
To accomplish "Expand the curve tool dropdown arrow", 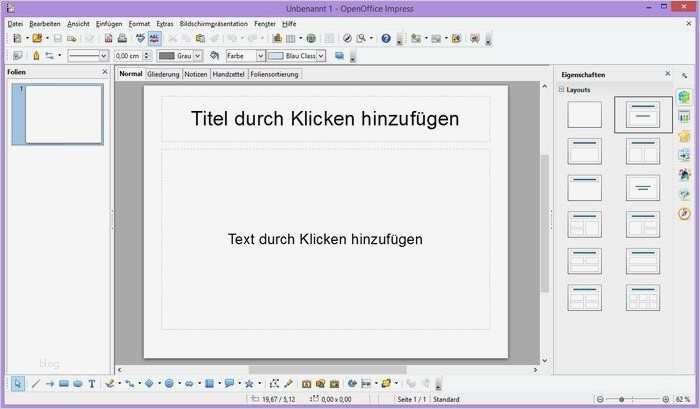I will [x=119, y=384].
